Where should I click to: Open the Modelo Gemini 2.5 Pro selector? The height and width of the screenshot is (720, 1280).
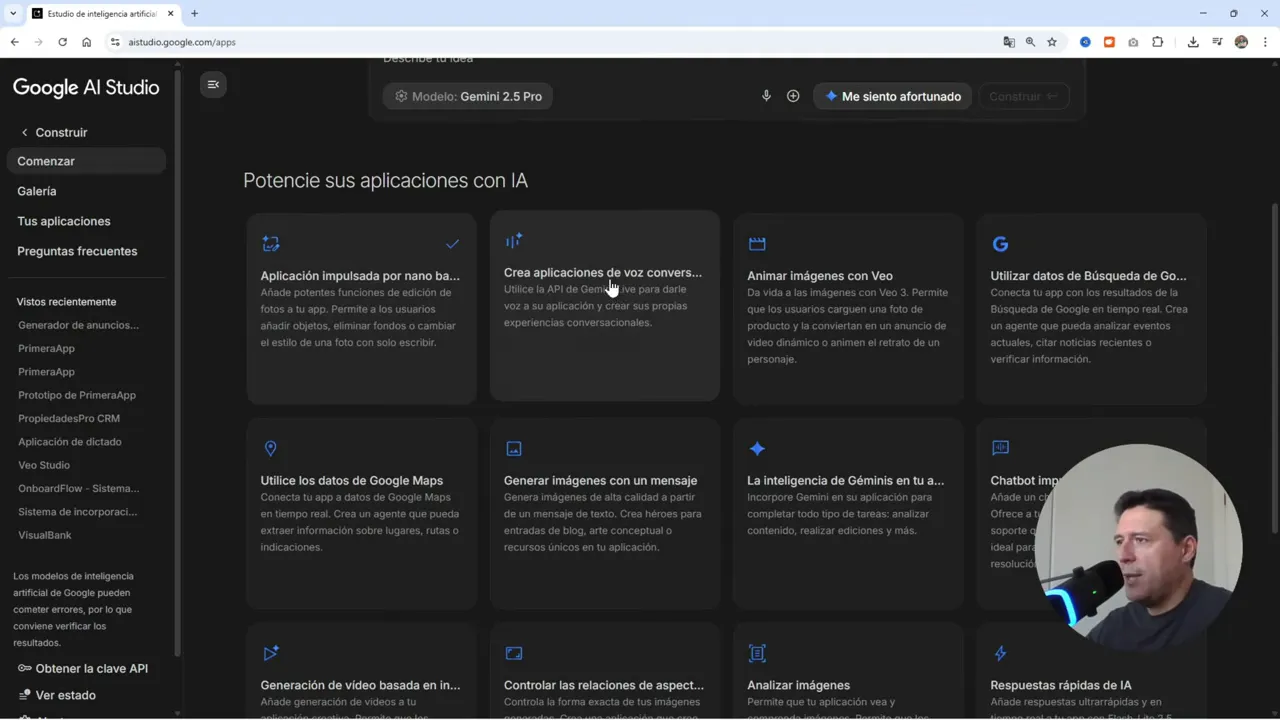[467, 96]
